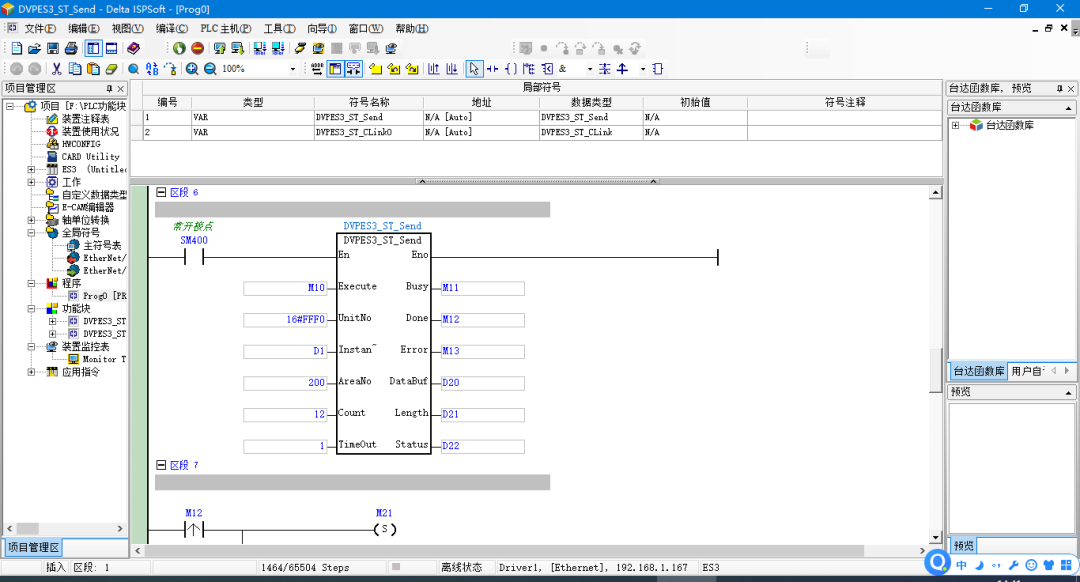Click the Download to PLC icon

click(x=238, y=48)
